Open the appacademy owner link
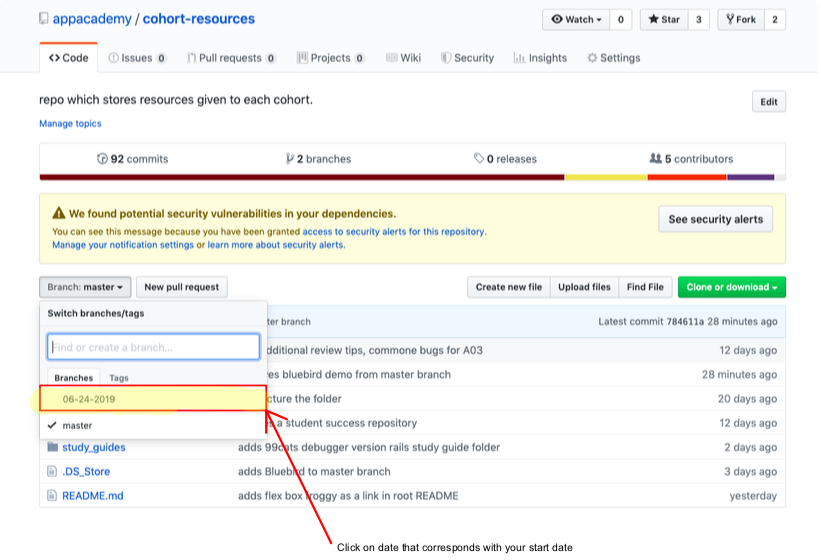 point(92,19)
